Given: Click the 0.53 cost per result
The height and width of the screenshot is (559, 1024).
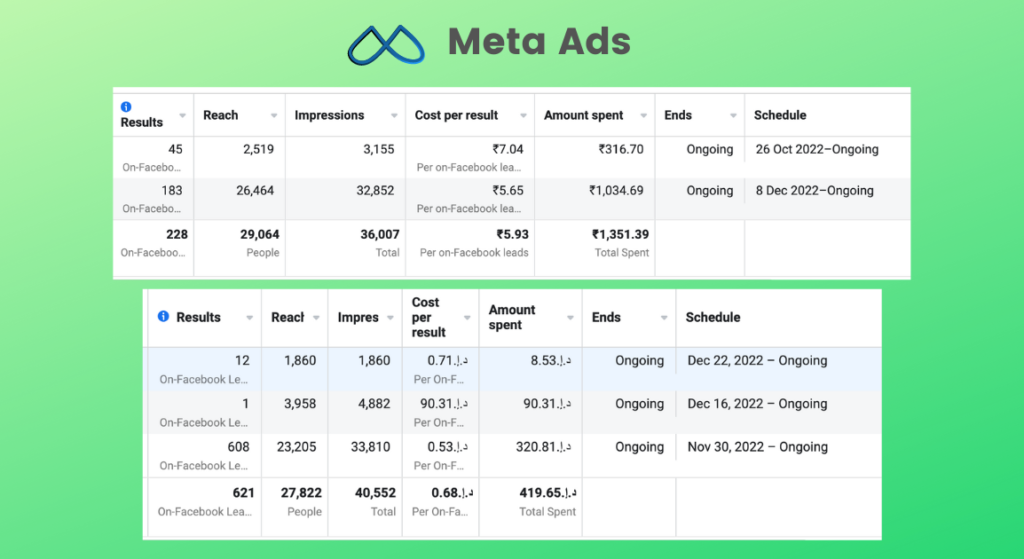Looking at the screenshot, I should pyautogui.click(x=447, y=447).
